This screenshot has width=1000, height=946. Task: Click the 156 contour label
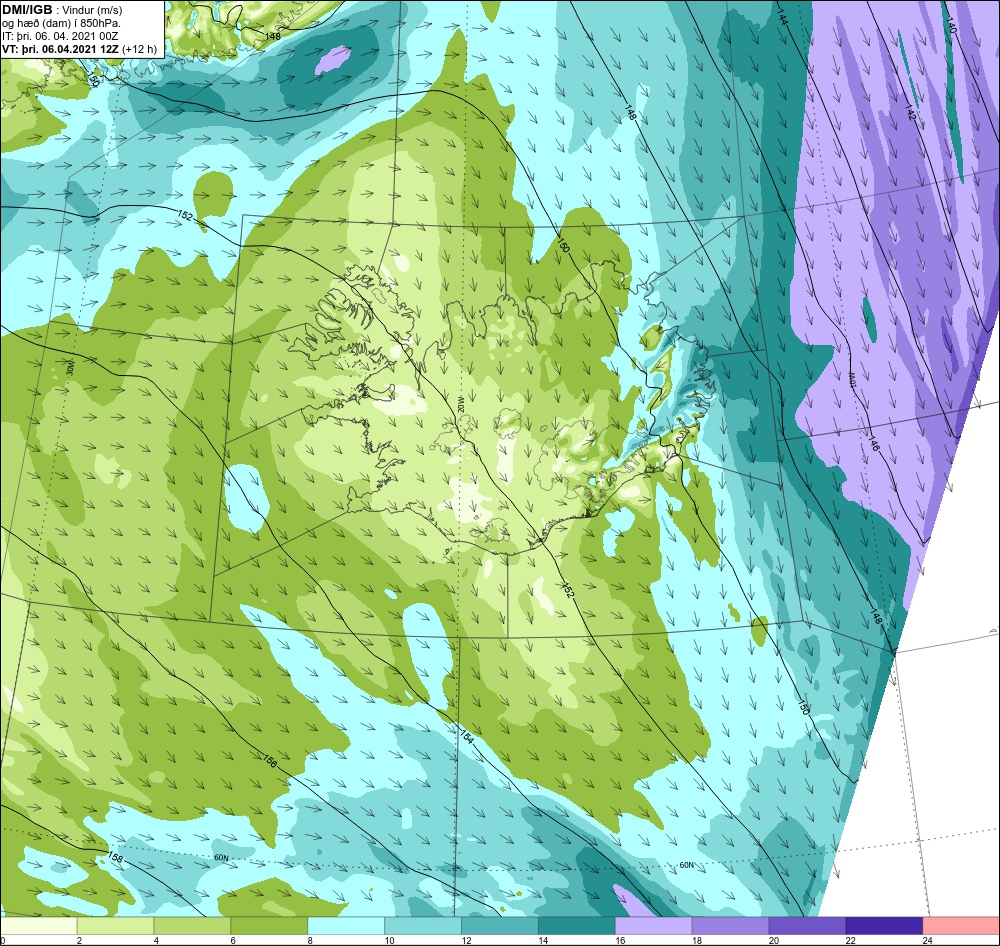pos(270,760)
